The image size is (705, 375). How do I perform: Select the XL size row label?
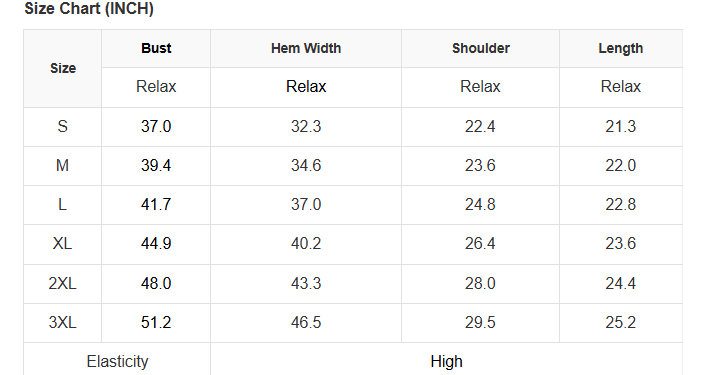[62, 244]
